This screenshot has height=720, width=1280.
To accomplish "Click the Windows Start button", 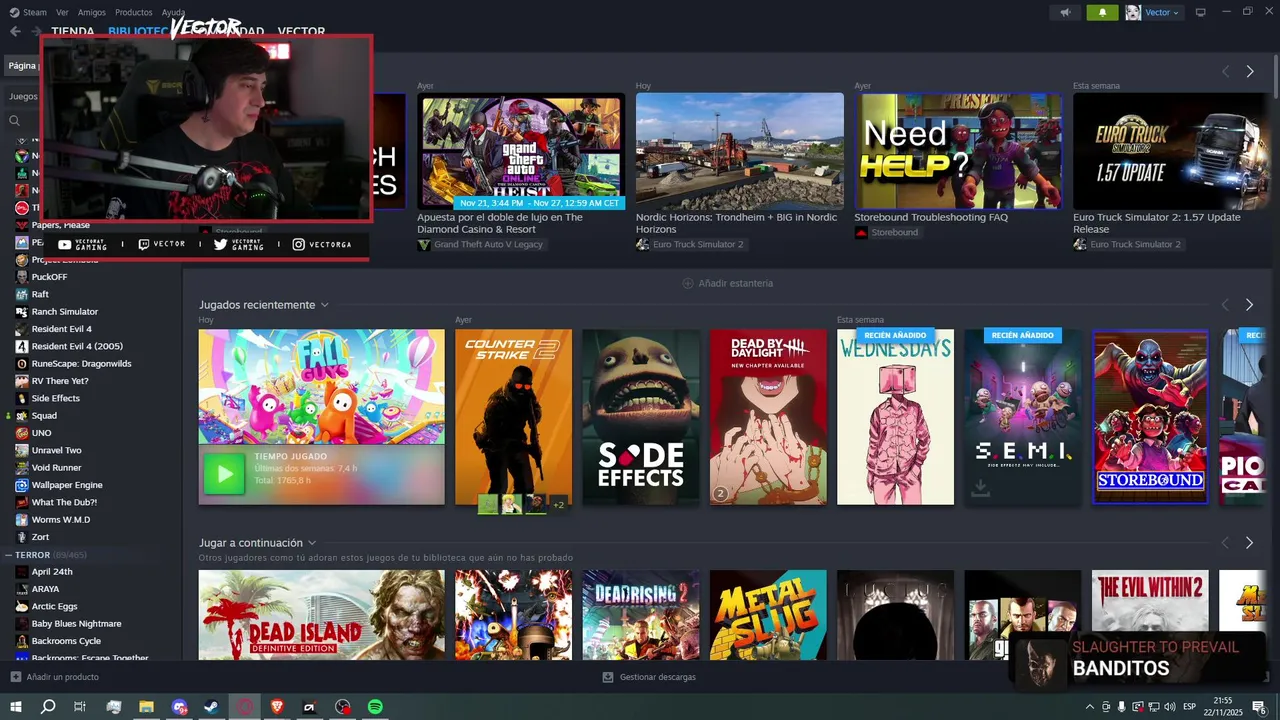I will coord(16,707).
